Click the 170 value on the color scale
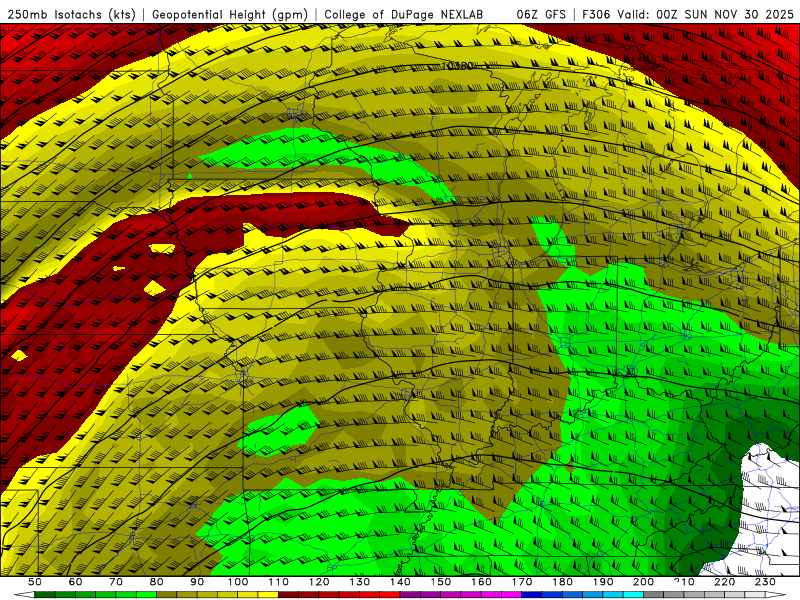 point(522,582)
